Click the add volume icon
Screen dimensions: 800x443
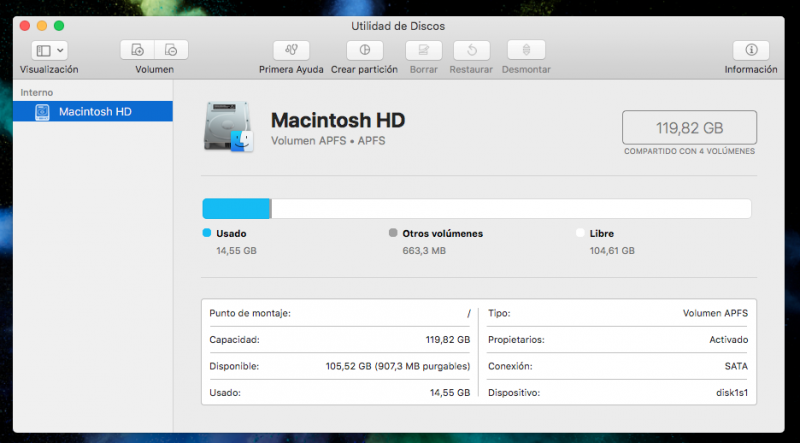(138, 50)
